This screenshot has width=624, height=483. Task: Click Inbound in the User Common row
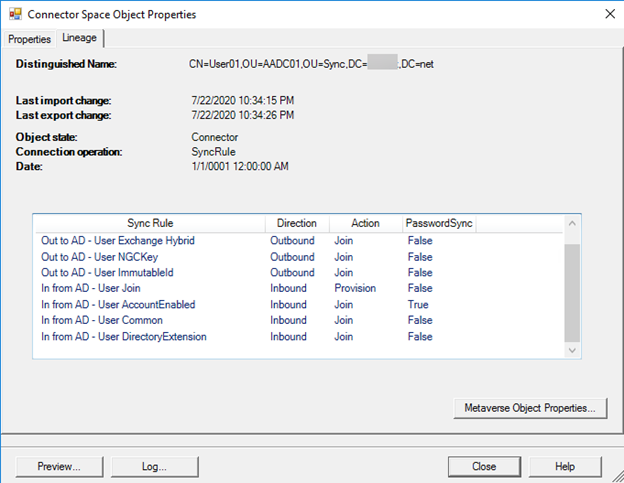[x=289, y=320]
